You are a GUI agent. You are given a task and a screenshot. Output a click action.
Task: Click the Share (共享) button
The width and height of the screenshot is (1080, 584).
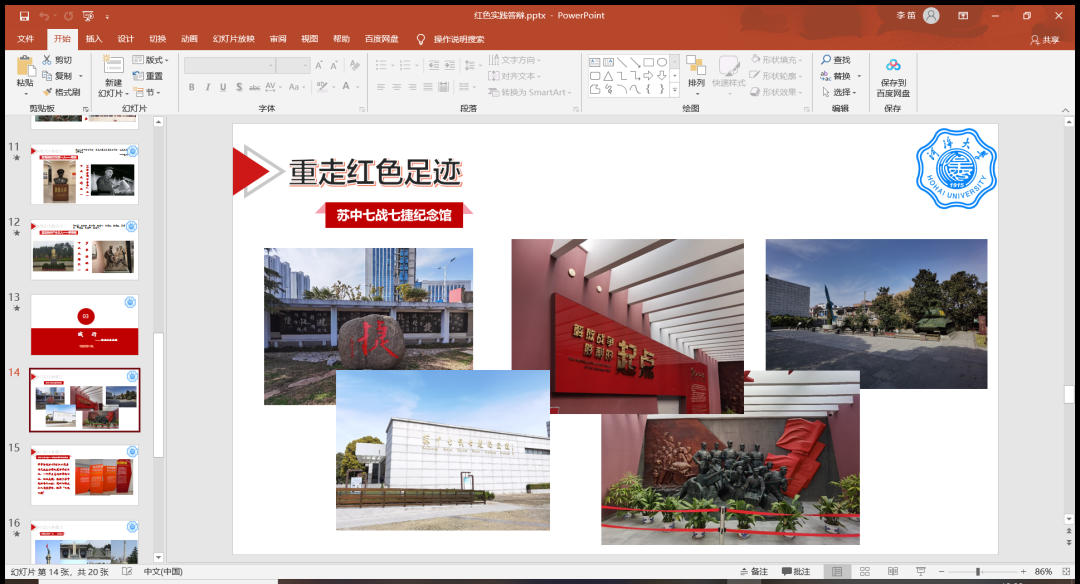click(1045, 40)
